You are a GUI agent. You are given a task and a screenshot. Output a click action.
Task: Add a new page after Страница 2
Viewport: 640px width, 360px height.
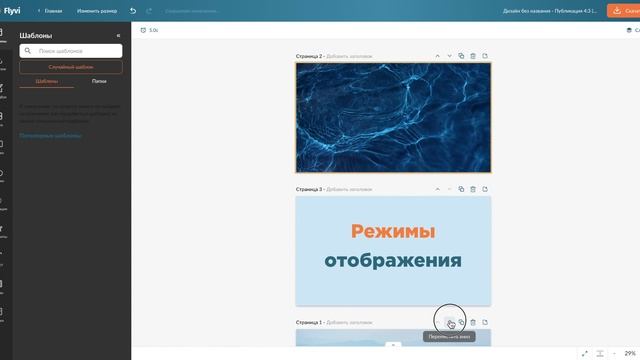click(485, 56)
